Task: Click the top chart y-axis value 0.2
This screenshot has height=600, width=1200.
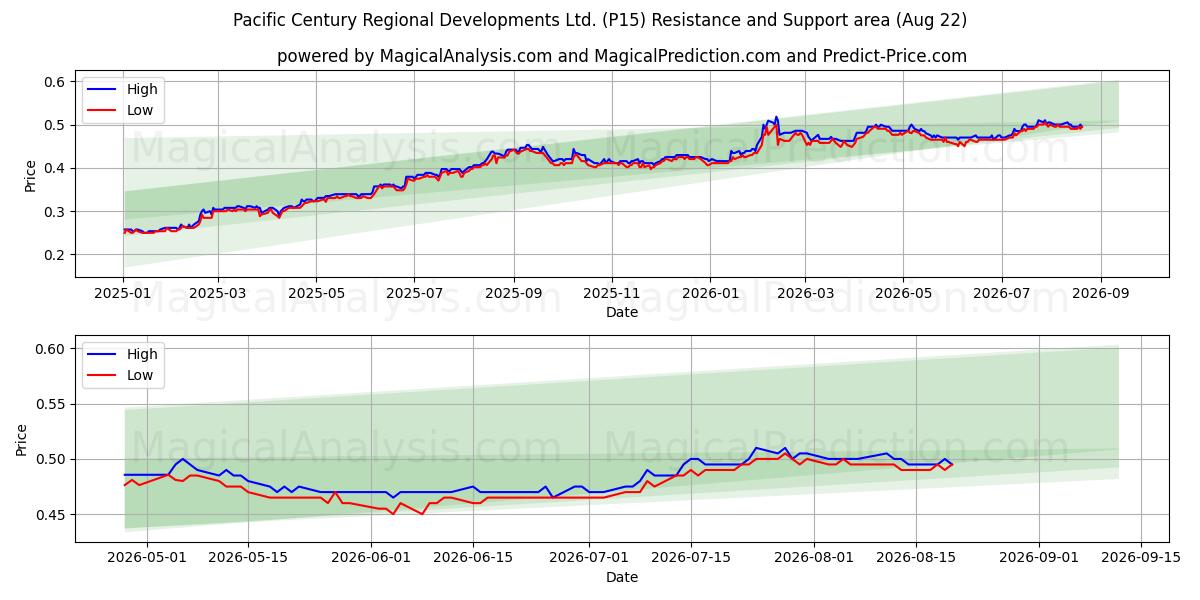Action: point(56,255)
